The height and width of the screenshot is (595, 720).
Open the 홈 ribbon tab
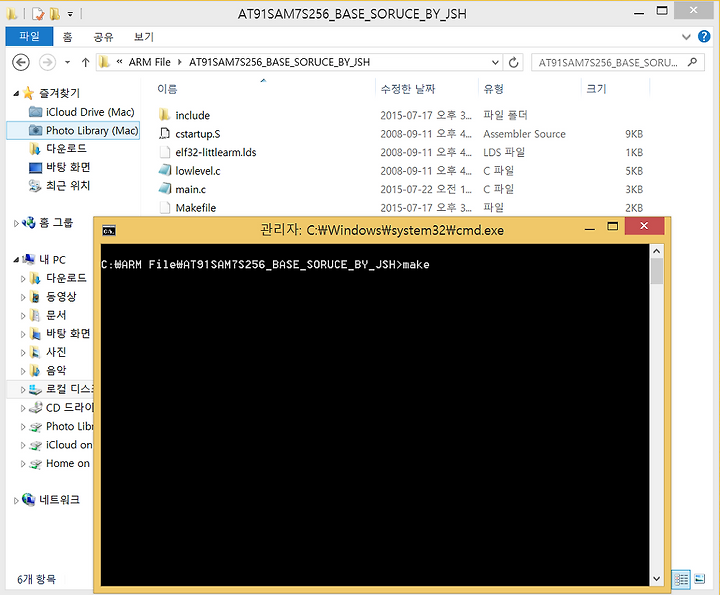pos(68,37)
